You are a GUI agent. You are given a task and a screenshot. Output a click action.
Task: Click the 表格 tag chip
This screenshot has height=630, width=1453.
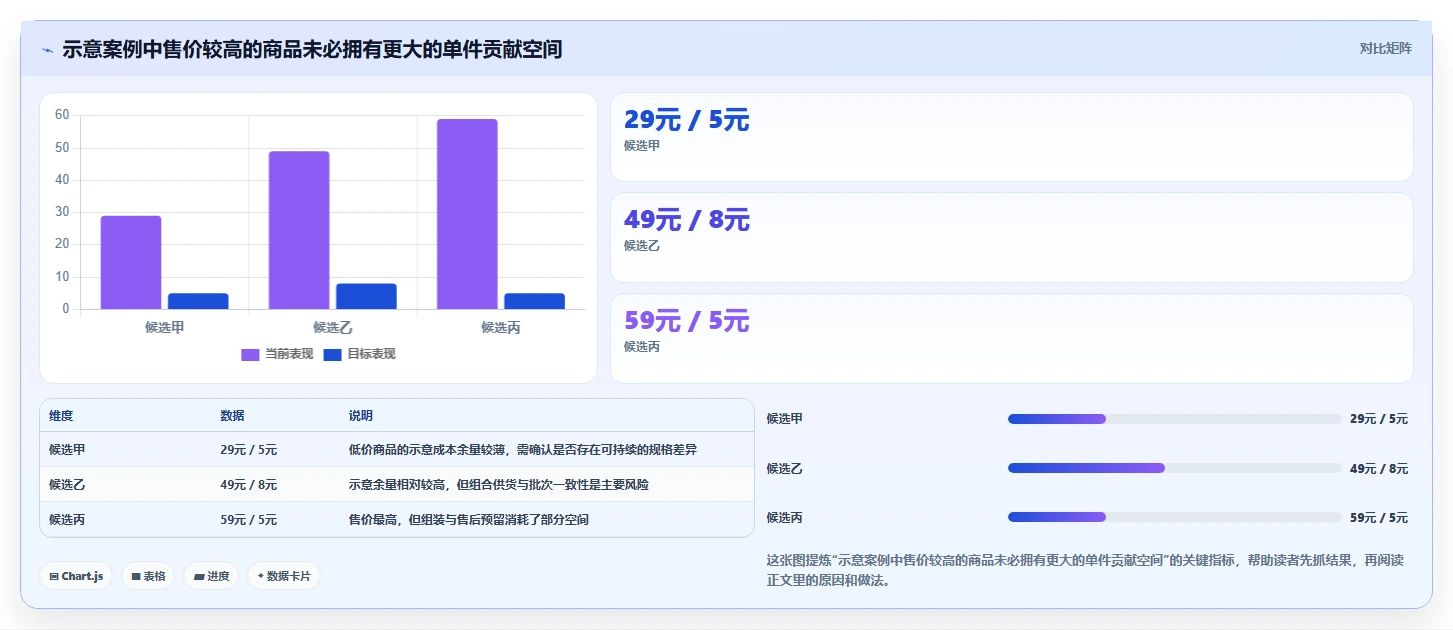click(x=148, y=576)
